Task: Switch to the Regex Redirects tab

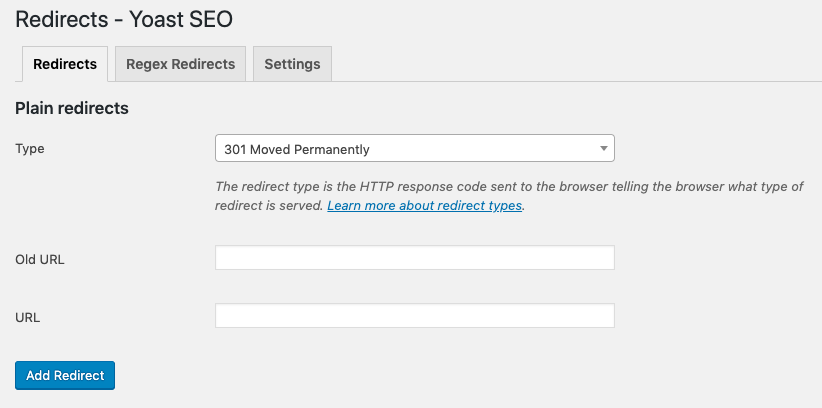Action: (x=180, y=64)
